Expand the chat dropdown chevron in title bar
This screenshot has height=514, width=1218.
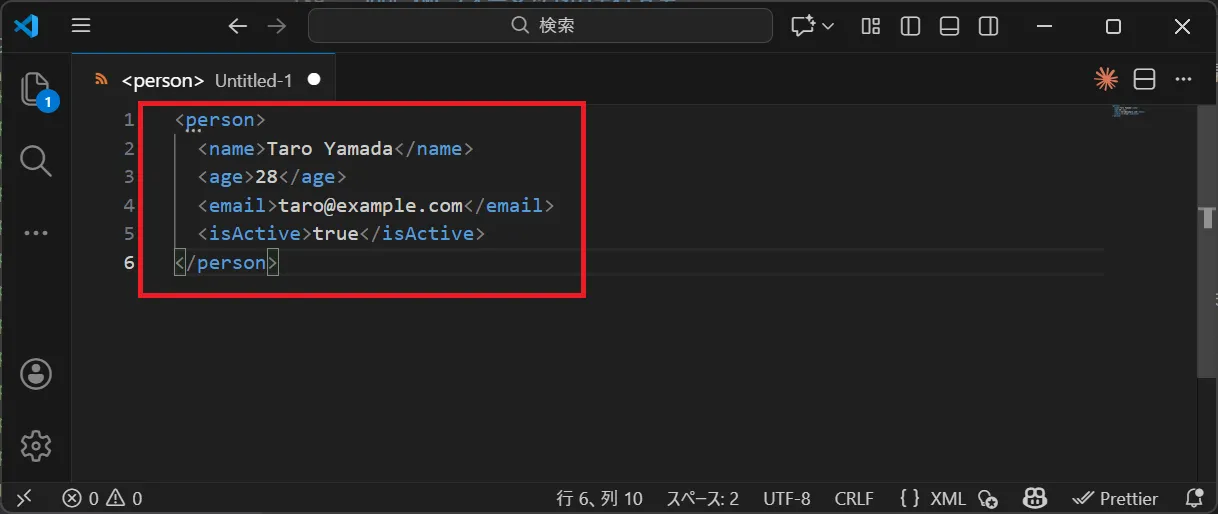pos(828,27)
